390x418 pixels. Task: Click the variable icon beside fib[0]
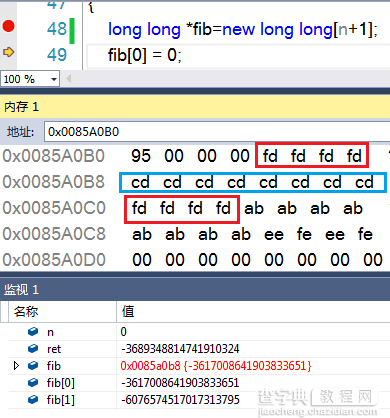pos(33,382)
